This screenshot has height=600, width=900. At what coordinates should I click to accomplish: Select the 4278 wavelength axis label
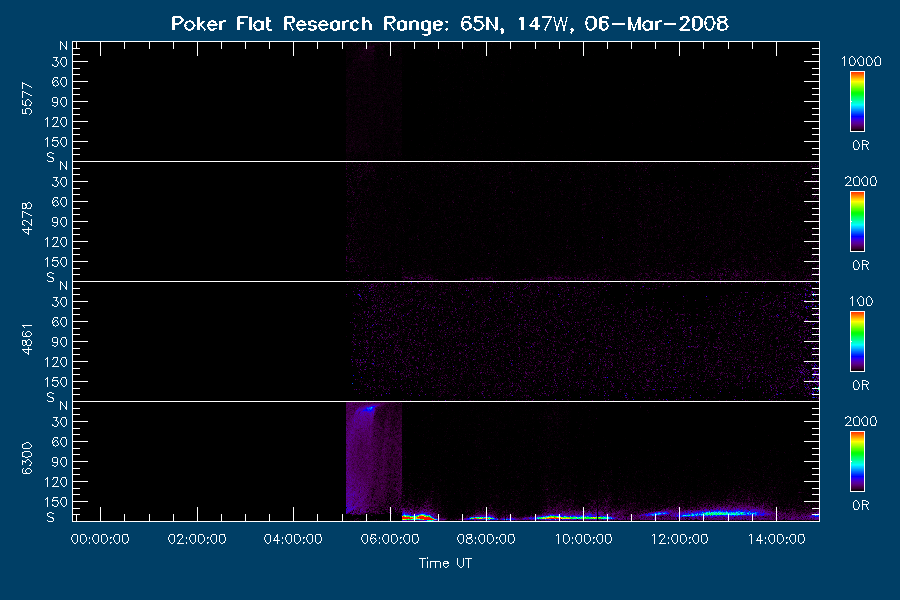point(27,218)
